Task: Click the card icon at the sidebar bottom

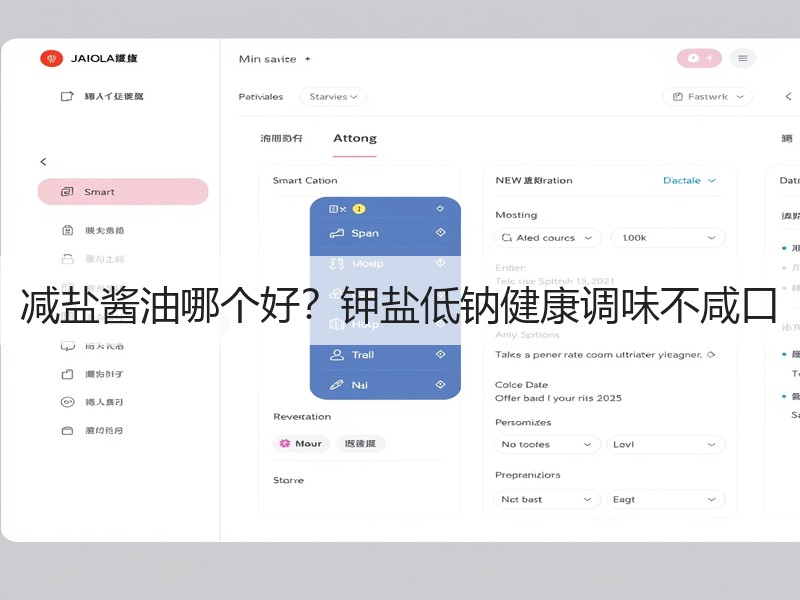Action: [67, 431]
